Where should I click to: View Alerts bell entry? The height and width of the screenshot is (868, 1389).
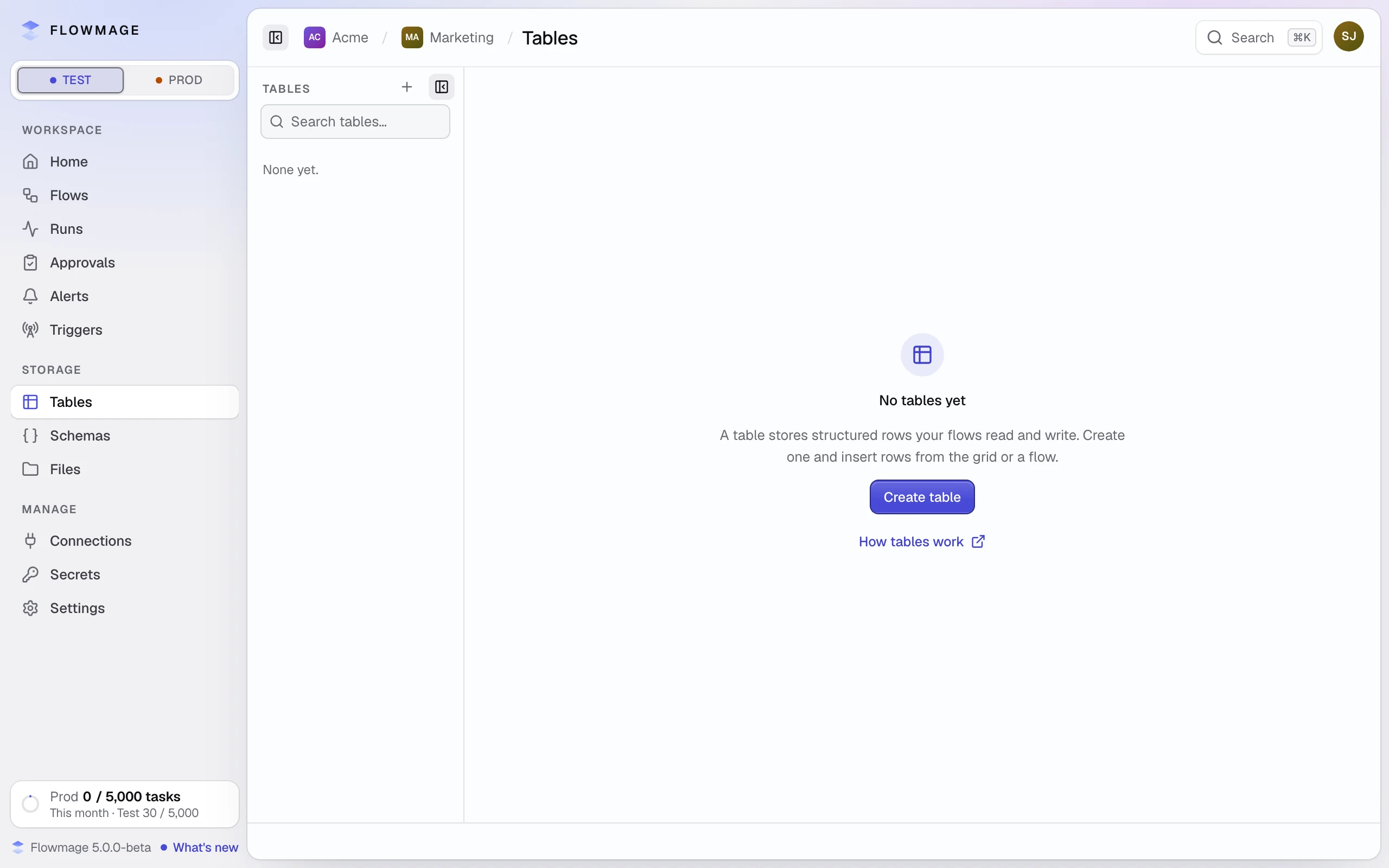pos(125,296)
